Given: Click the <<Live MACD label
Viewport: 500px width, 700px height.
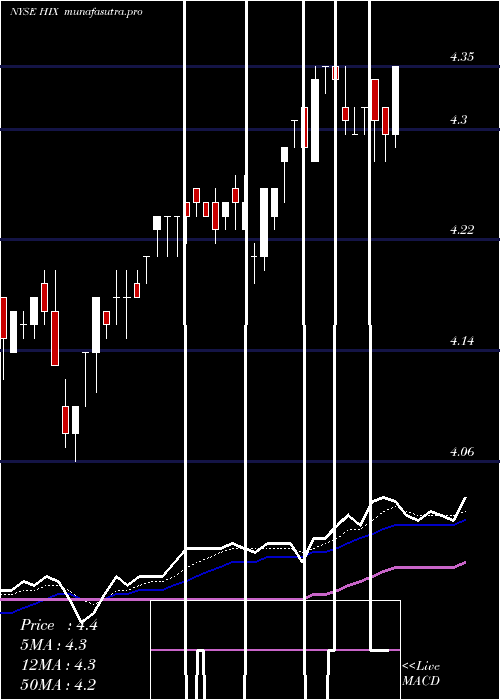Looking at the screenshot, I should 421,674.
